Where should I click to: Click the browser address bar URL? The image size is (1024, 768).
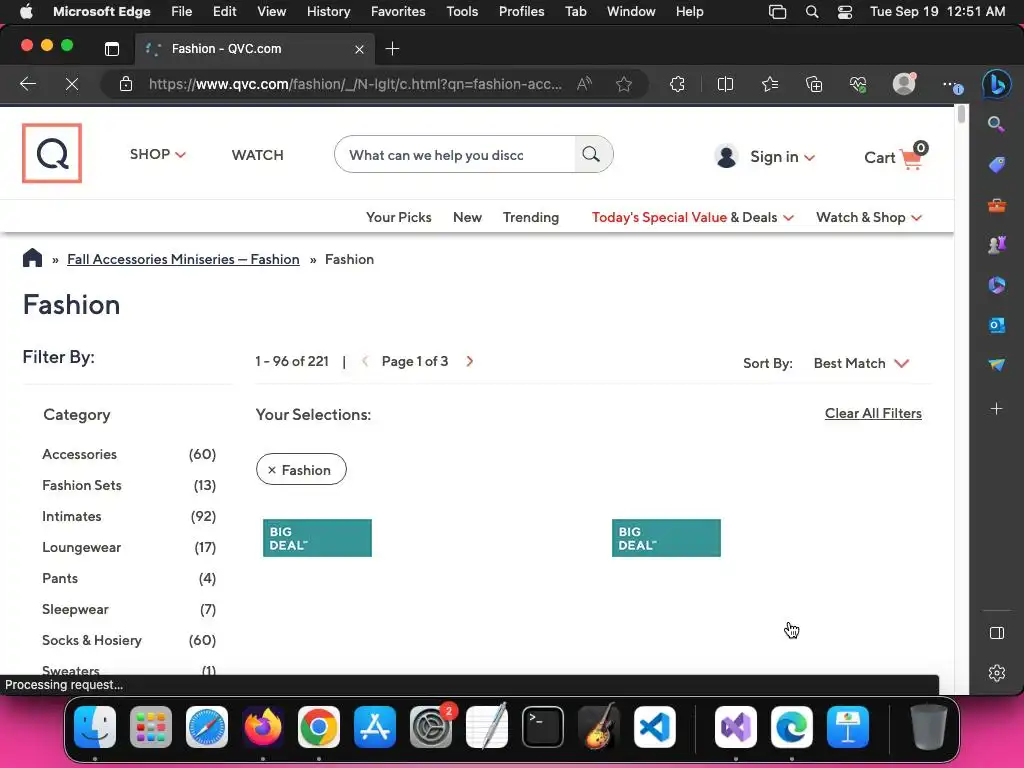(355, 84)
